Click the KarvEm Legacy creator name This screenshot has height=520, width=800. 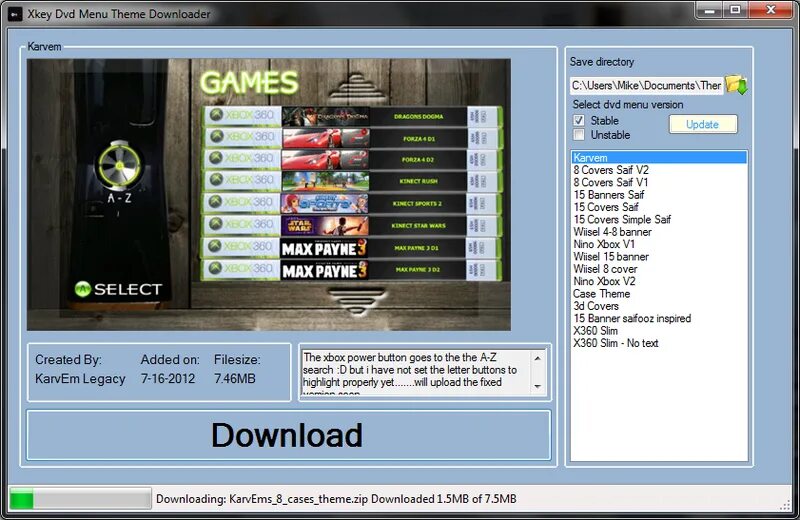(x=80, y=379)
